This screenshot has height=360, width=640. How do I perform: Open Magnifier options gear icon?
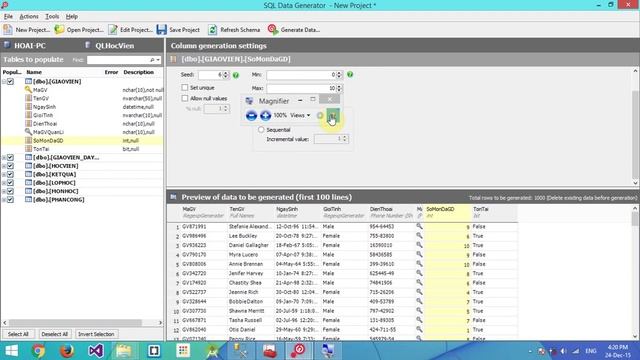coord(320,116)
